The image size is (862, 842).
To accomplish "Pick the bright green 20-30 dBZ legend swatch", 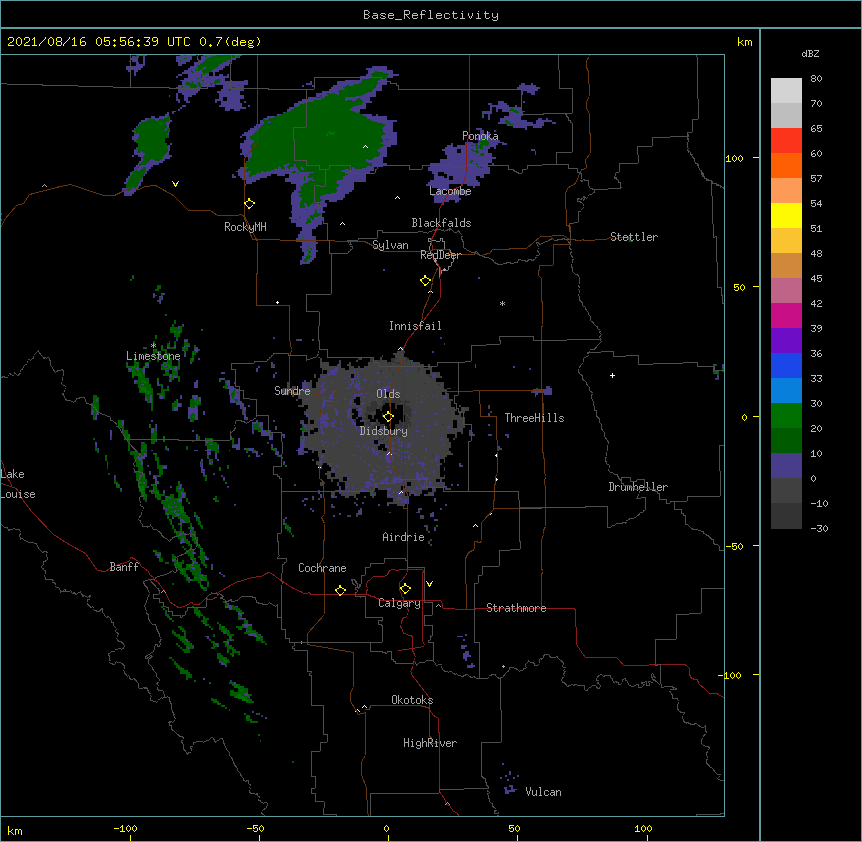I will click(786, 416).
